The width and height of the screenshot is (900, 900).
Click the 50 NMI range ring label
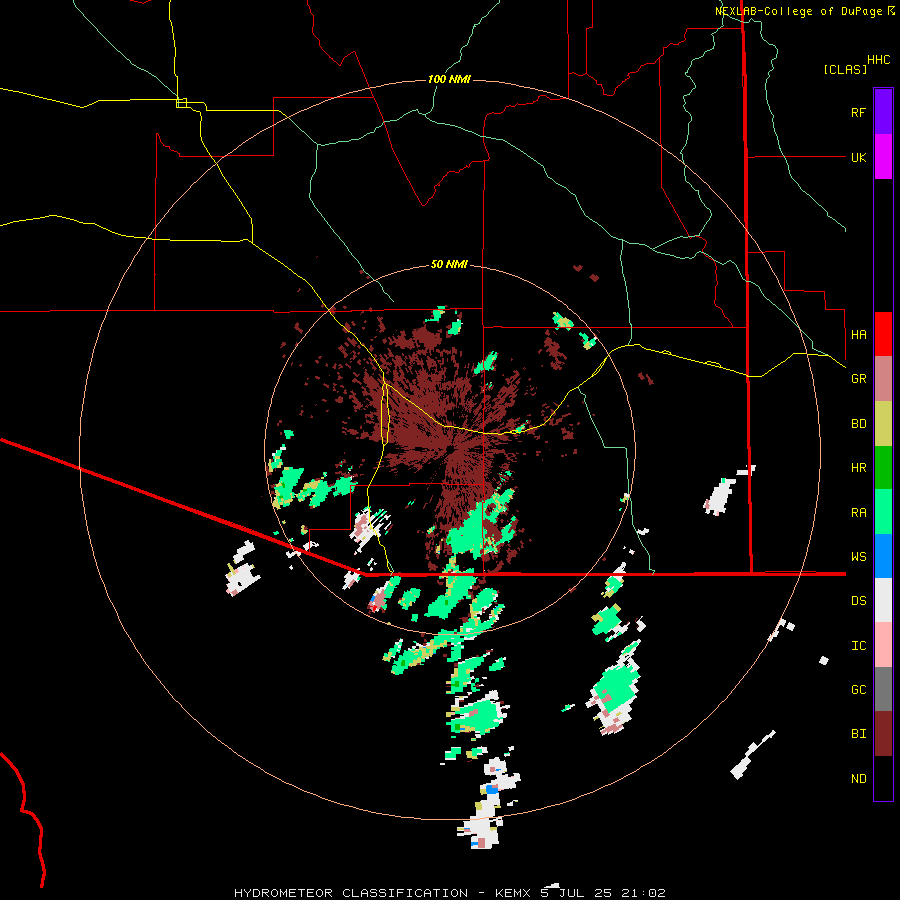click(x=449, y=264)
